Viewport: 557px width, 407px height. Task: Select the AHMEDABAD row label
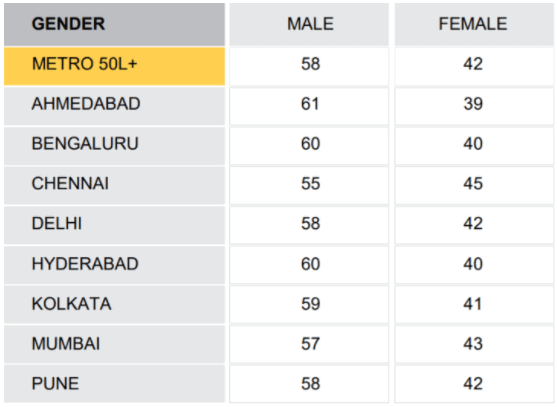[x=114, y=106]
